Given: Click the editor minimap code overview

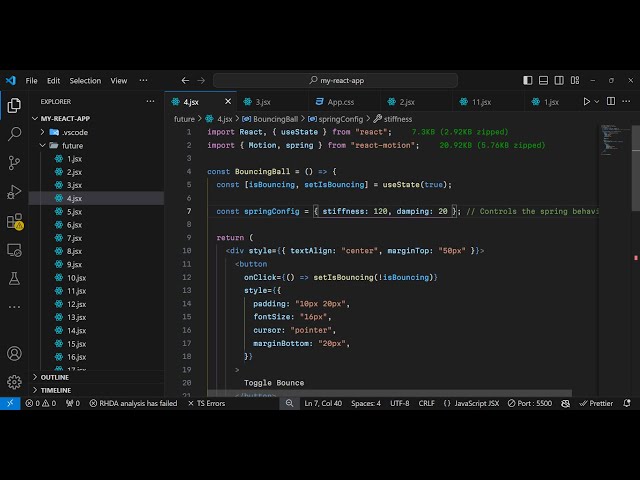Looking at the screenshot, I should pyautogui.click(x=611, y=140).
